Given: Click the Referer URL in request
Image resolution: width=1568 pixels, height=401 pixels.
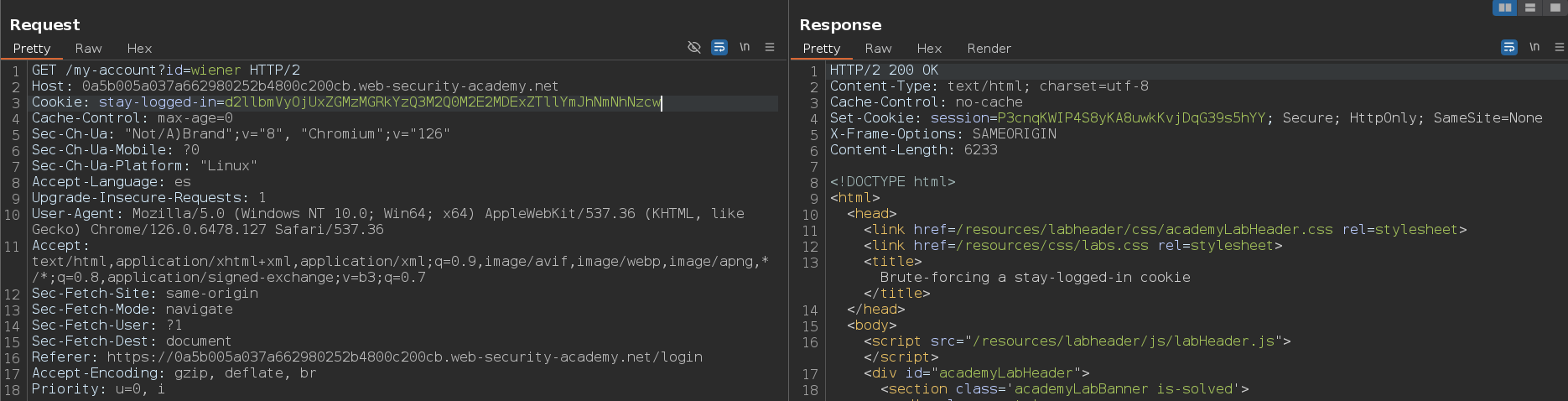Looking at the screenshot, I should coord(404,357).
